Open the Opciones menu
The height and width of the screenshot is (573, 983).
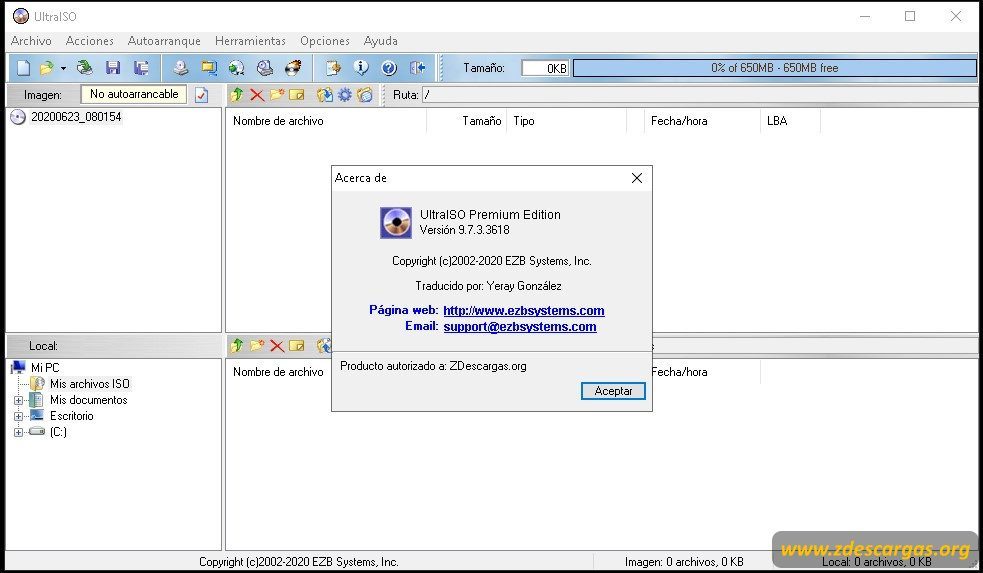tap(325, 41)
